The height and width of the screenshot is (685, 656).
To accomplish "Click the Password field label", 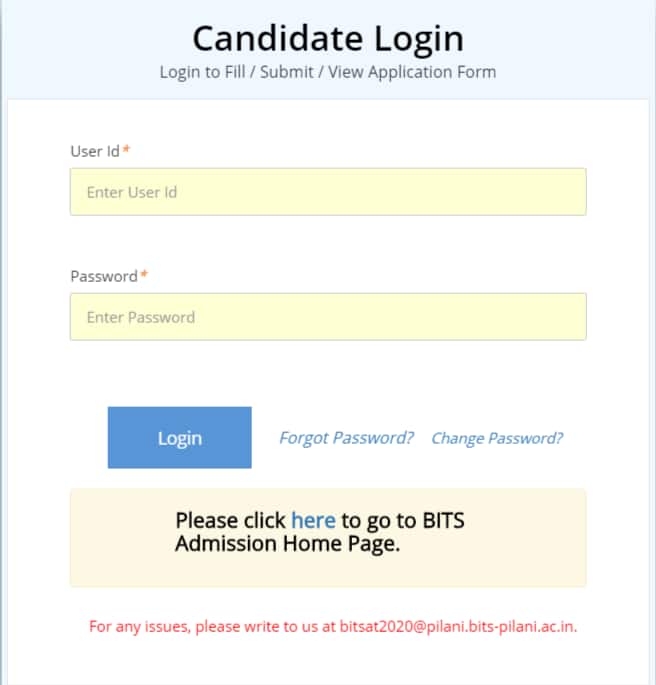I will click(104, 277).
